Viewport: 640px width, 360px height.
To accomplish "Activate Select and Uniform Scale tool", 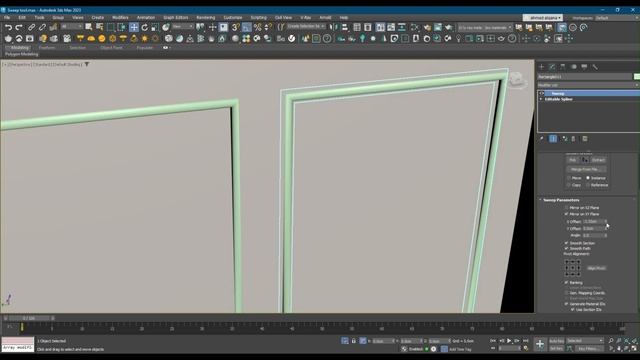I will (x=155, y=27).
